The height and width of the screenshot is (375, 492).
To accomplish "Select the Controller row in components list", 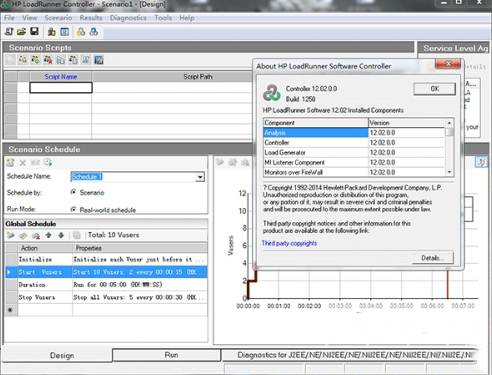I will pos(354,142).
